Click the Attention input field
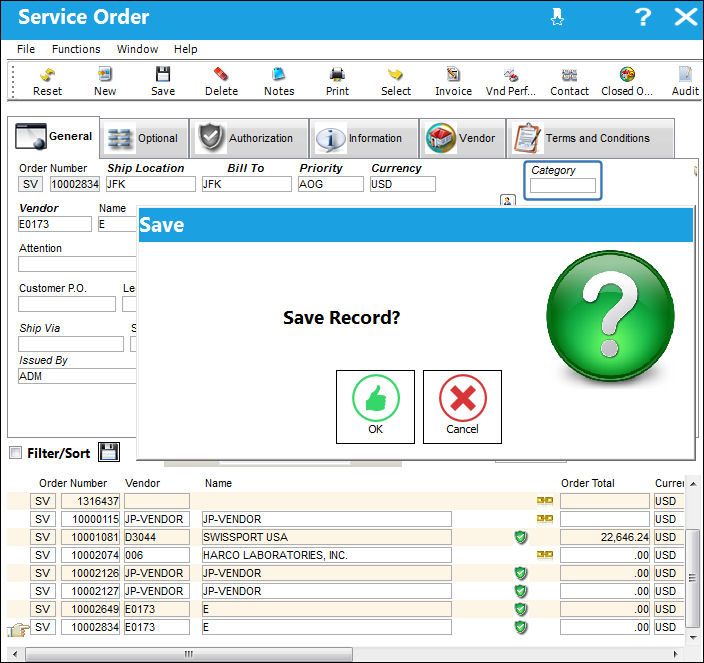The width and height of the screenshot is (704, 663). [x=77, y=264]
